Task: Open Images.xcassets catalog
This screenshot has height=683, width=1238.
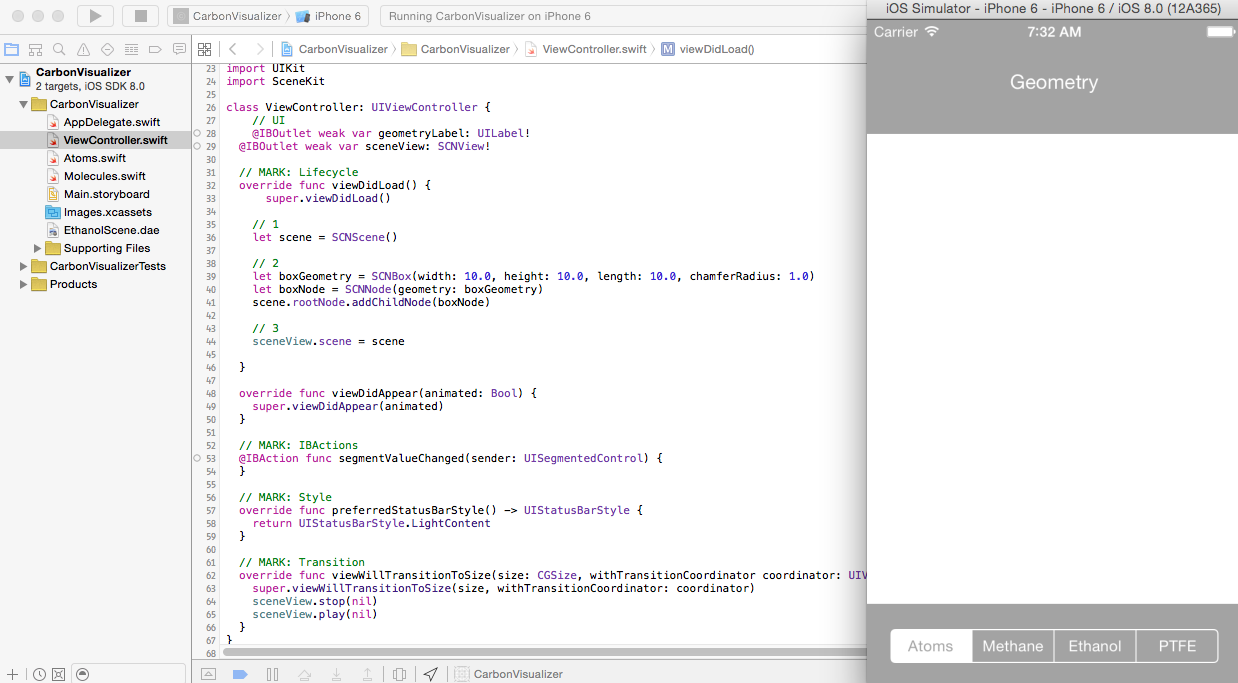Action: click(99, 212)
